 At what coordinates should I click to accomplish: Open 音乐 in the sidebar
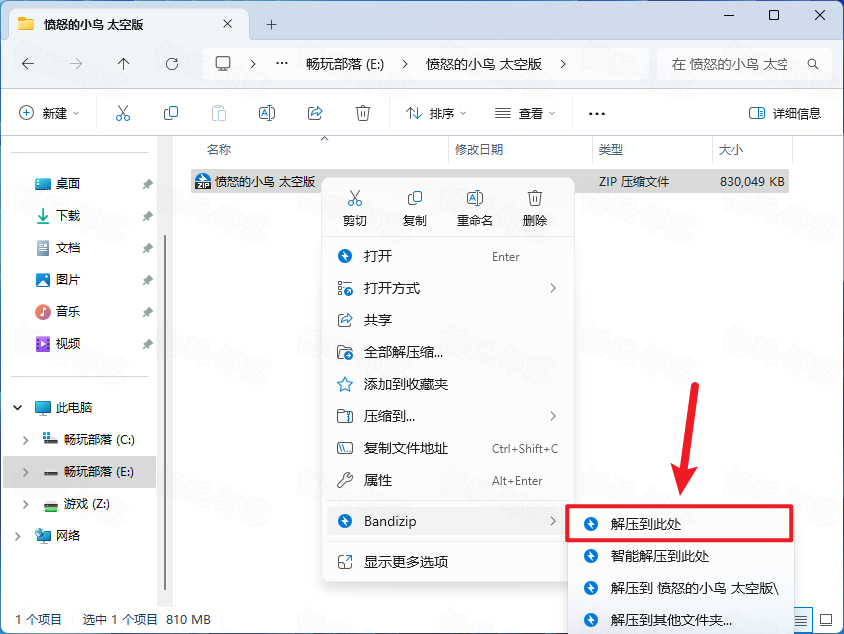click(68, 311)
